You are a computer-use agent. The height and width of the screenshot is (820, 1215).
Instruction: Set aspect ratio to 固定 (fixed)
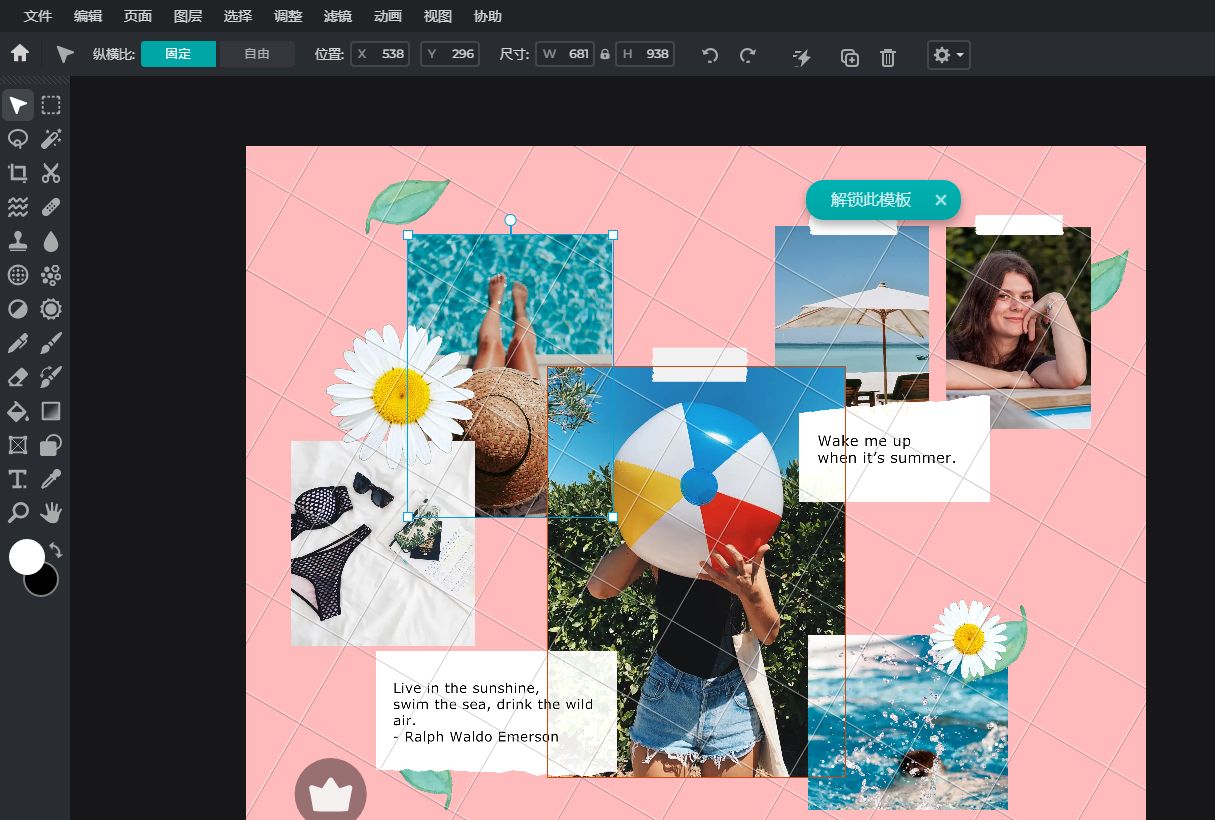(178, 54)
